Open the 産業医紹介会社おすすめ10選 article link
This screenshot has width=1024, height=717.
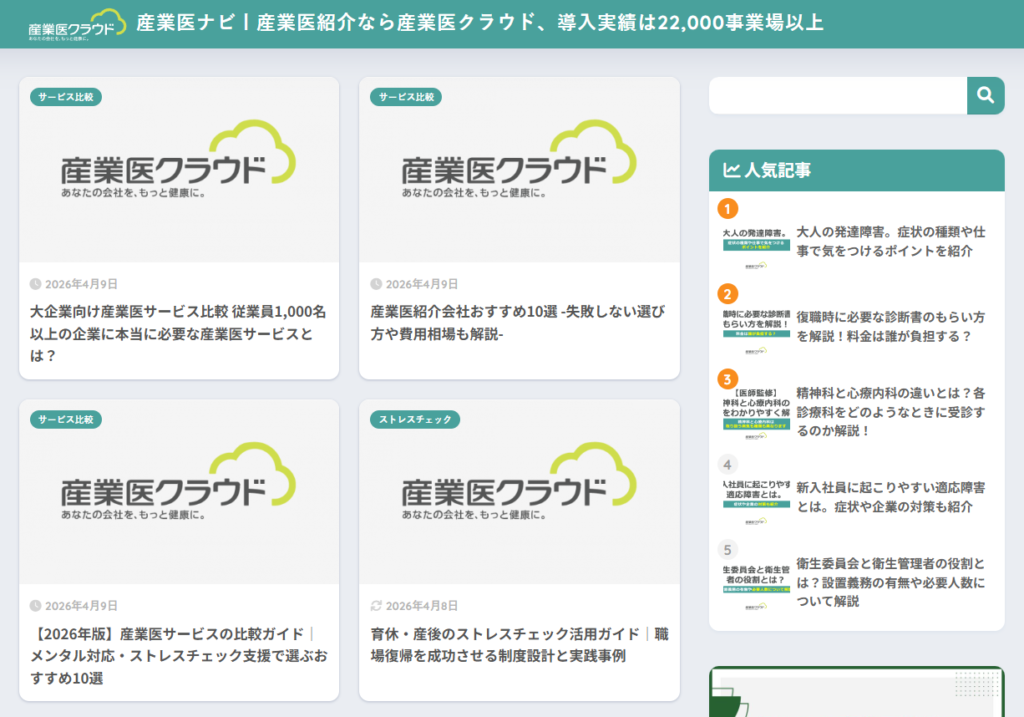[517, 323]
